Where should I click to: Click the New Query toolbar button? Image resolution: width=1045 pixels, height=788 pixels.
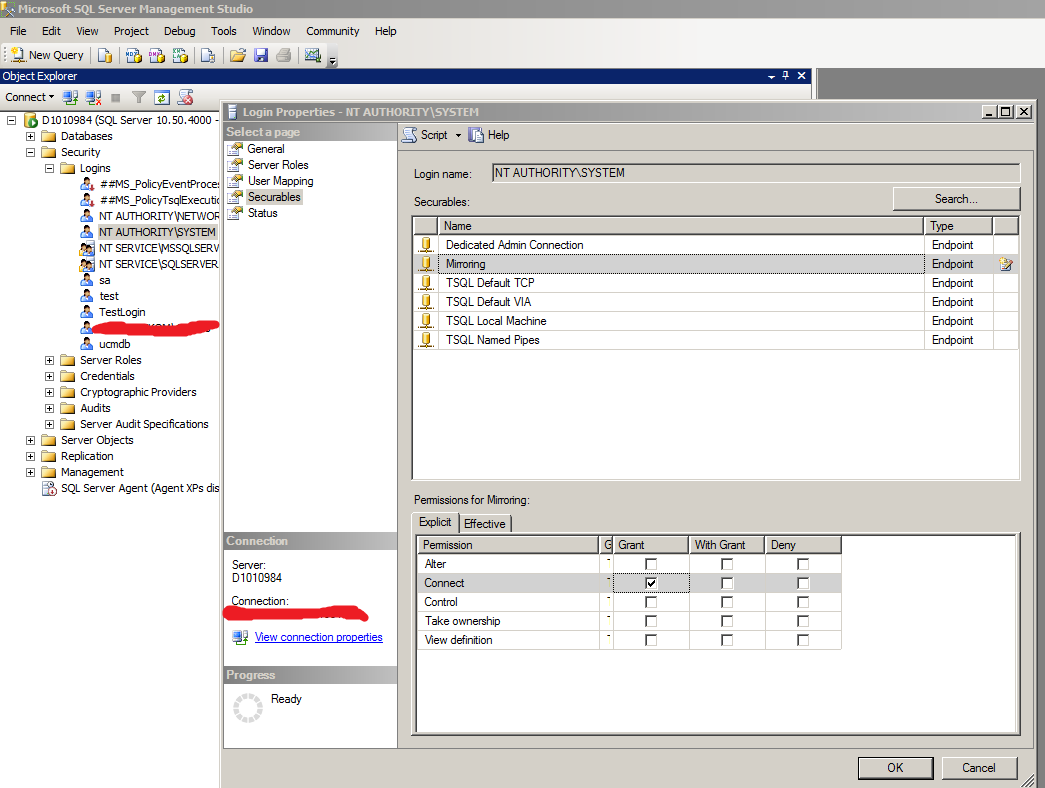[x=47, y=55]
